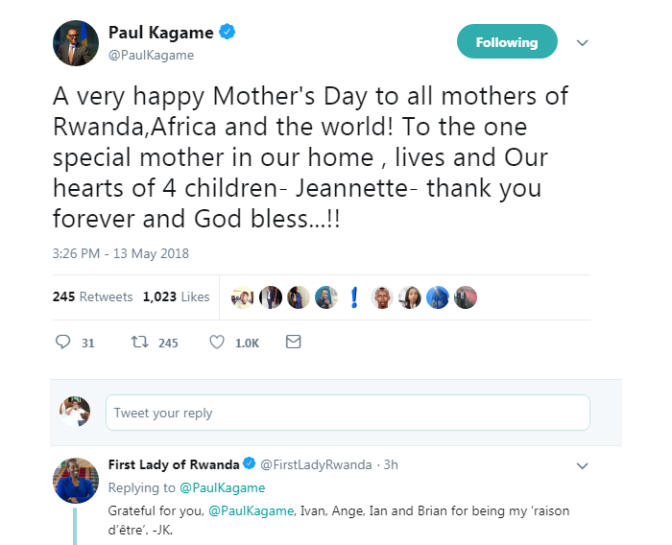Viewport: 672px width, 545px height.
Task: Click the First Lady of Rwanda name
Action: click(173, 465)
